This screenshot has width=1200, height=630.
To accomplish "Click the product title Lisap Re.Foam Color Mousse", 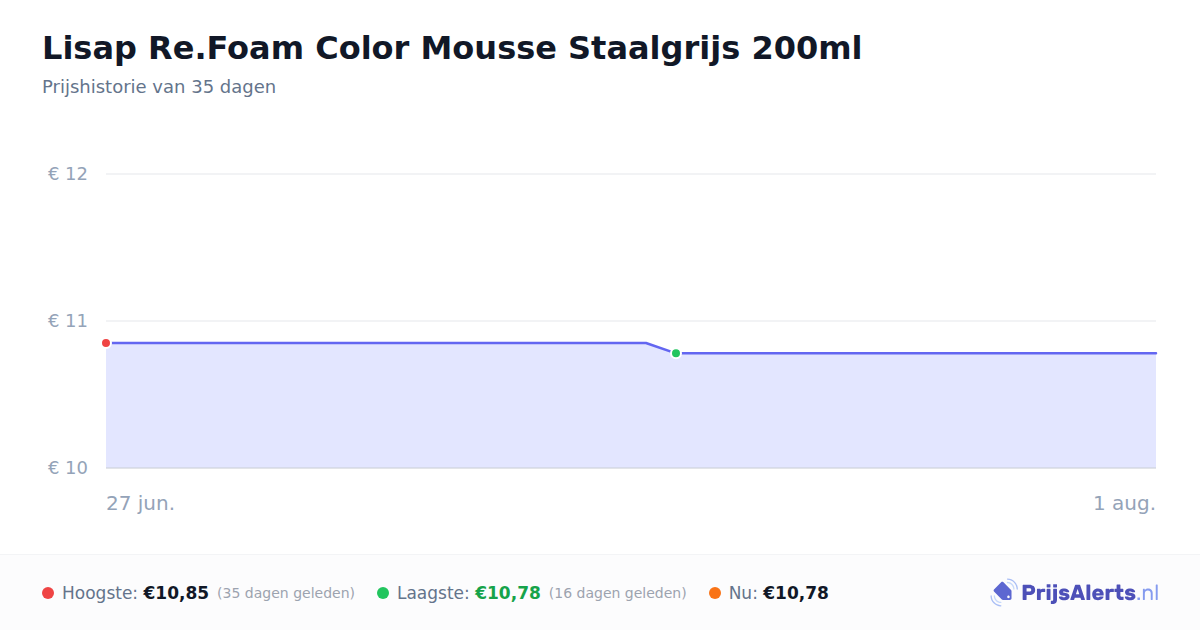I will (451, 48).
